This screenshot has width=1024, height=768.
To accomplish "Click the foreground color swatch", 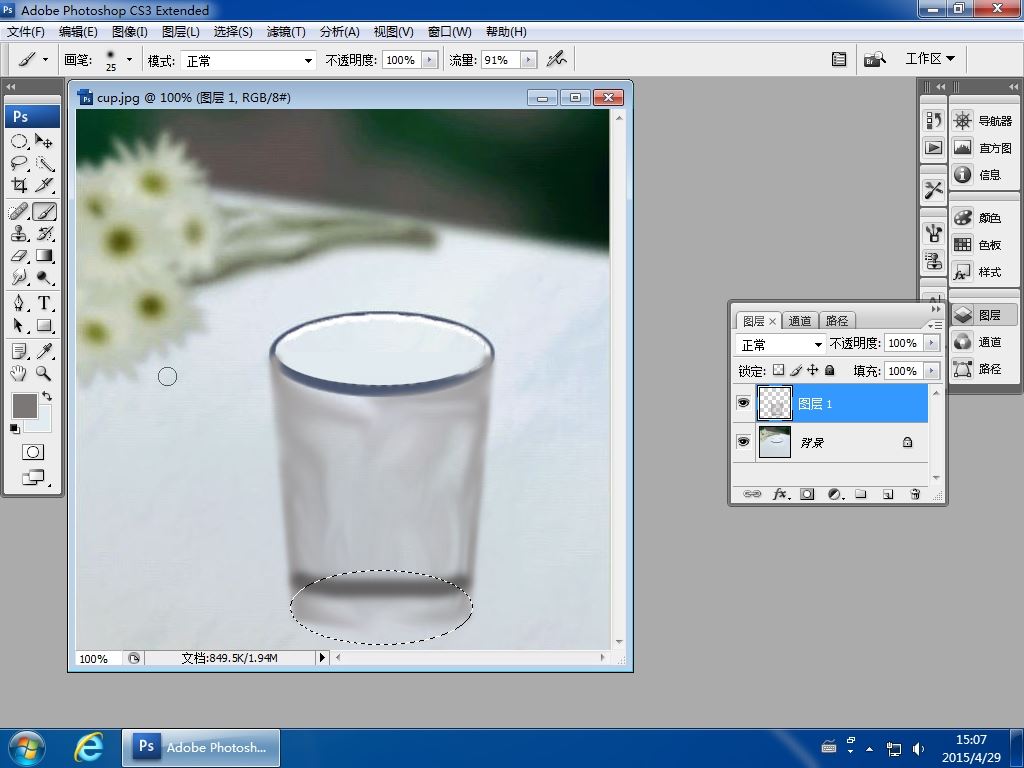I will click(x=23, y=405).
